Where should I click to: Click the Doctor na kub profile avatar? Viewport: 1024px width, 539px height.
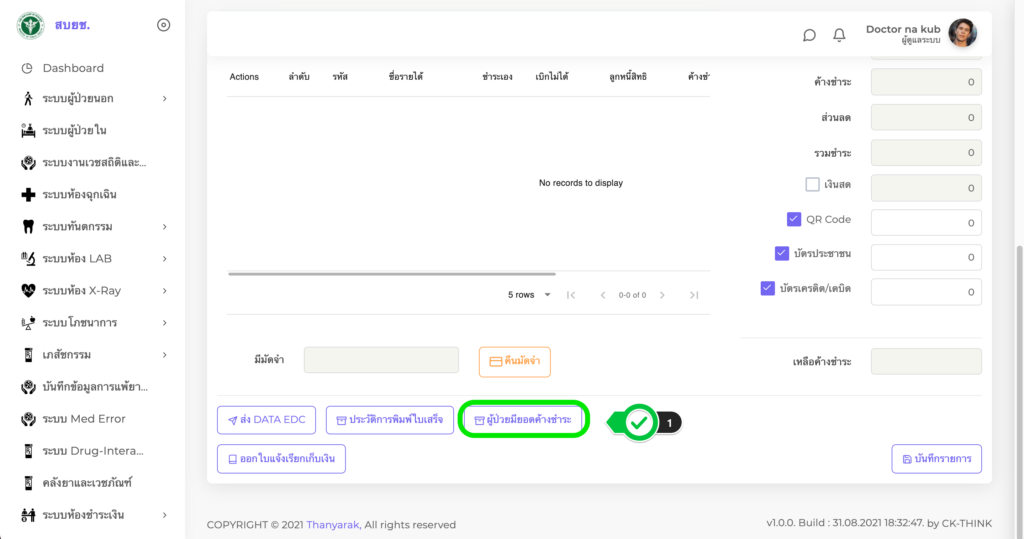coord(962,33)
